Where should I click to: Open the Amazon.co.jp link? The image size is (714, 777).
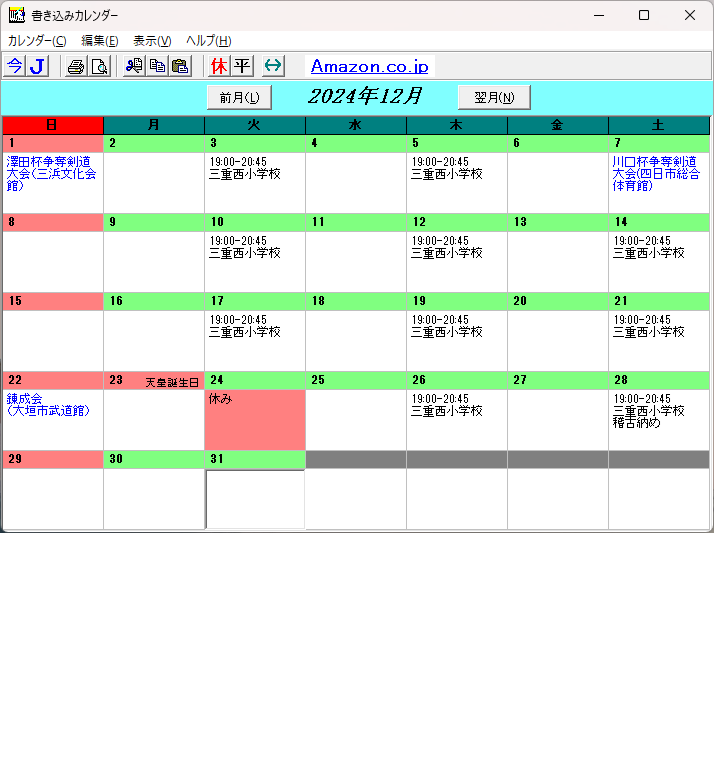(369, 66)
